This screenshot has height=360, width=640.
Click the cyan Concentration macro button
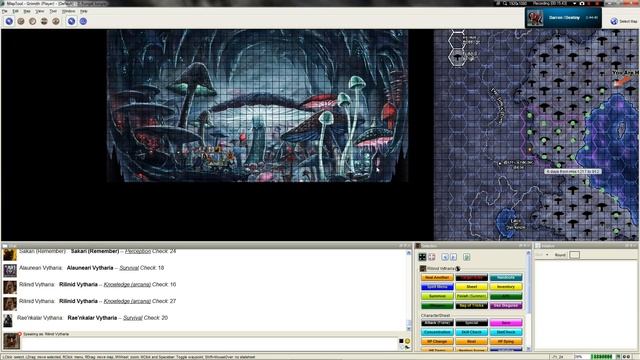437,332
